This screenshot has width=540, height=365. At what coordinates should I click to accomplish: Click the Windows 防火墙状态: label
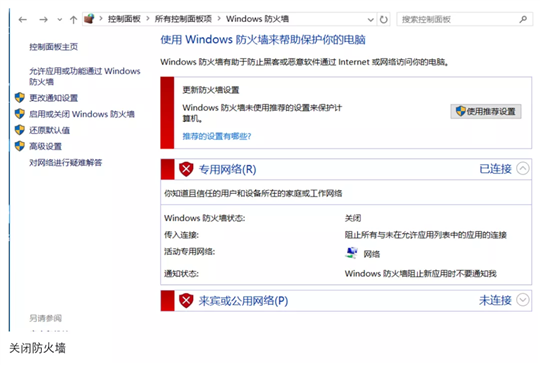(205, 218)
